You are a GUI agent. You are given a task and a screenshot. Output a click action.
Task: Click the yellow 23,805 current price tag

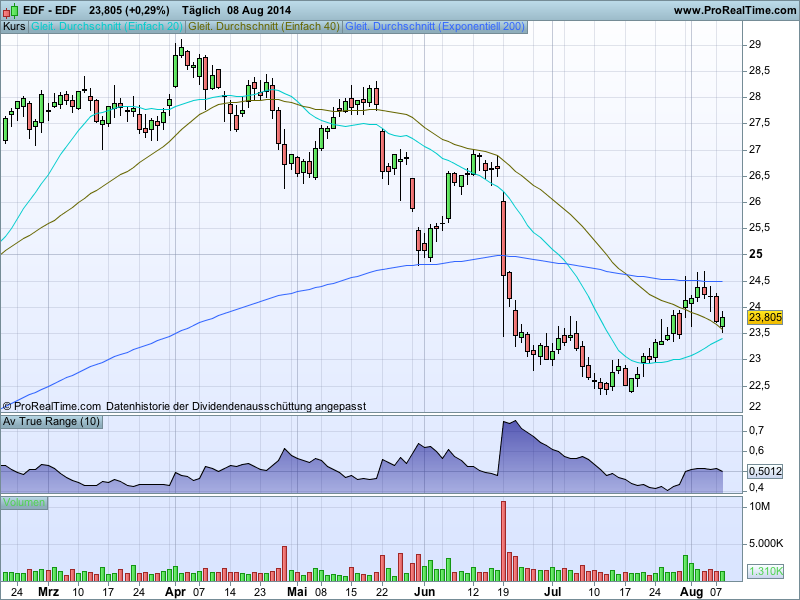coord(765,318)
